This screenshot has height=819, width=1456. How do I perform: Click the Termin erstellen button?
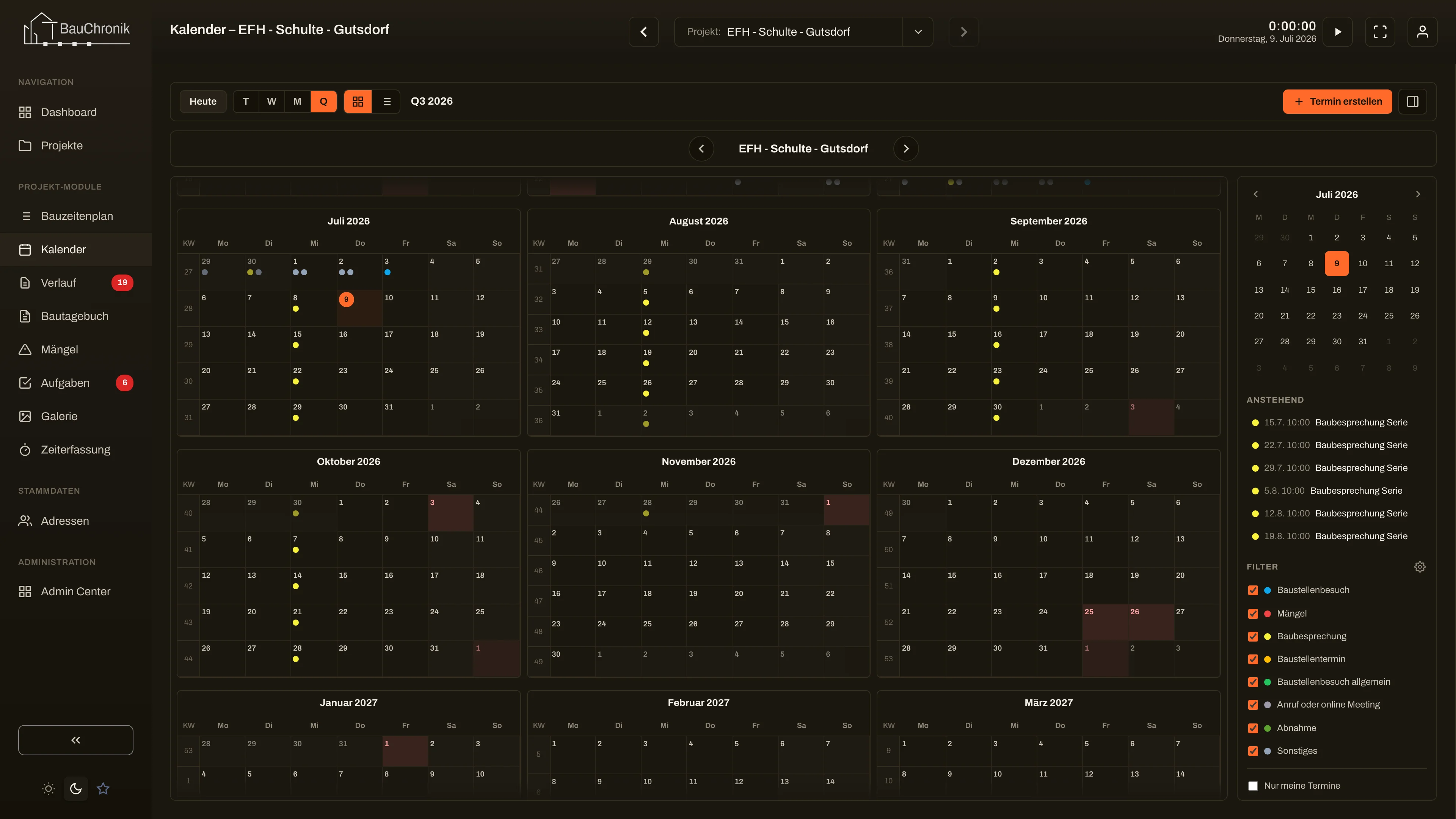click(1337, 102)
